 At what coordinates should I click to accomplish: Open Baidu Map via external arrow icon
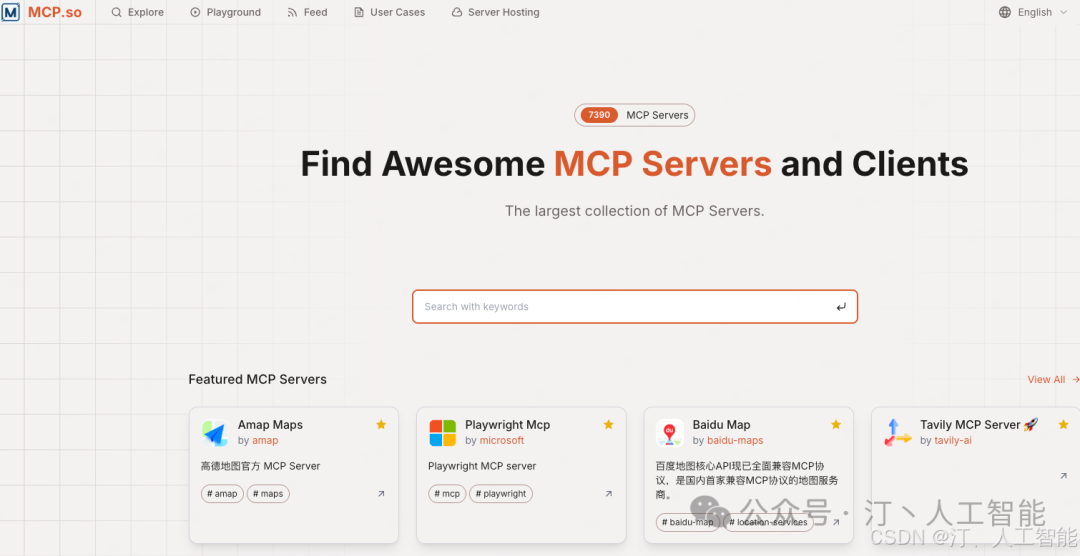pyautogui.click(x=835, y=522)
